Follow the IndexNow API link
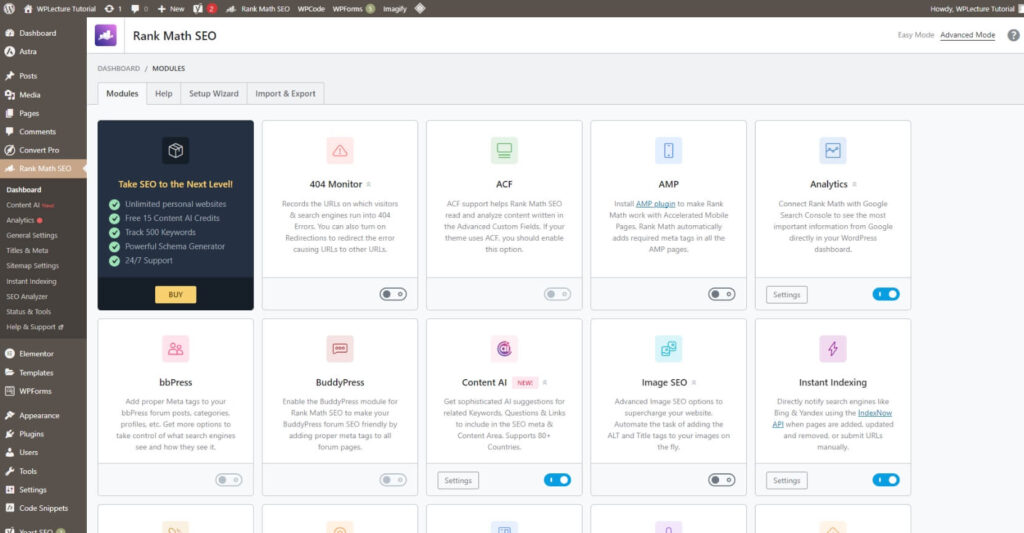The image size is (1024, 533). (833, 419)
